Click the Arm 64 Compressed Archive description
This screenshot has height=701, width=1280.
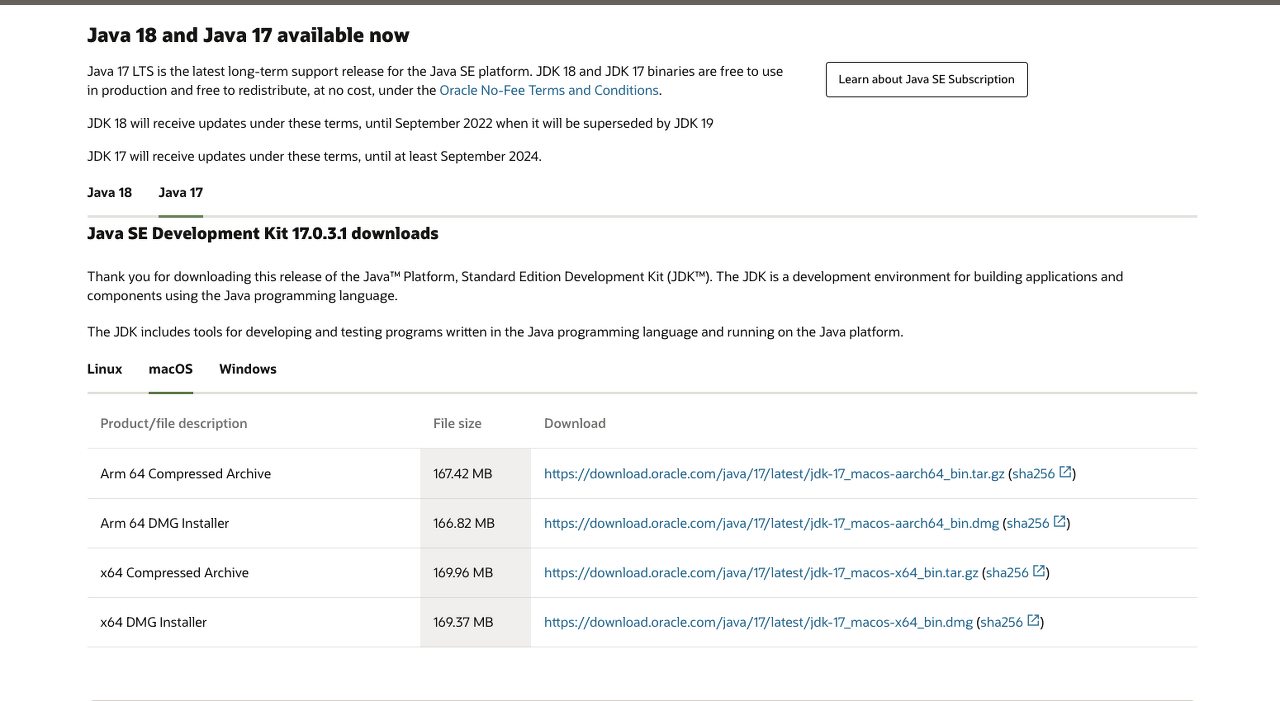tap(185, 474)
